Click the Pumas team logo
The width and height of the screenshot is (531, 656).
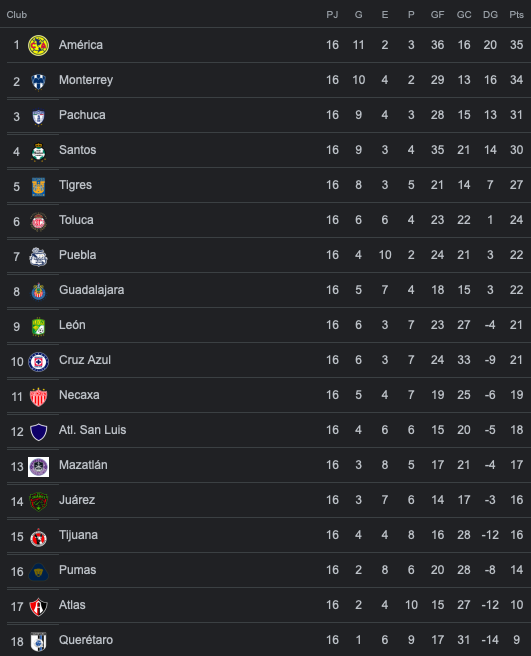[x=38, y=572]
